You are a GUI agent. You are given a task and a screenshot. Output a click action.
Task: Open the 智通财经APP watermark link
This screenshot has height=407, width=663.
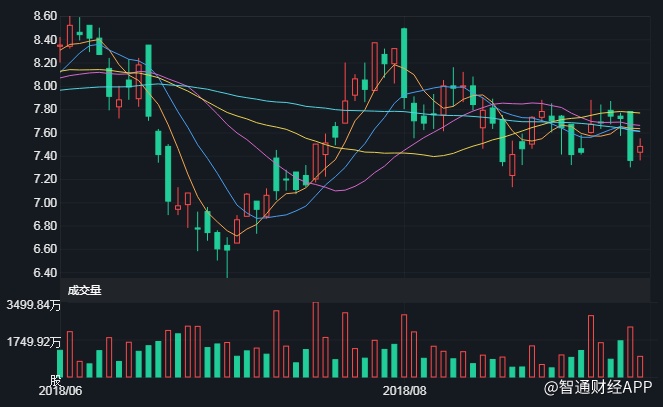[598, 384]
